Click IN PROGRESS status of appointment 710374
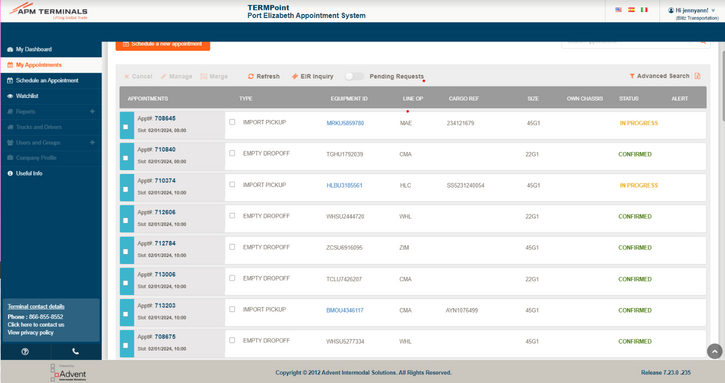Image resolution: width=725 pixels, height=383 pixels. pos(639,185)
